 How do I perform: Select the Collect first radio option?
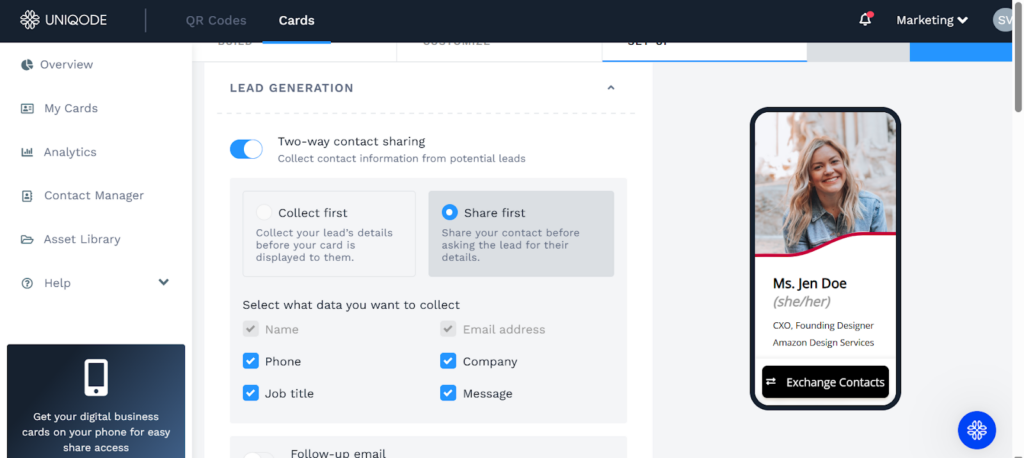click(264, 212)
